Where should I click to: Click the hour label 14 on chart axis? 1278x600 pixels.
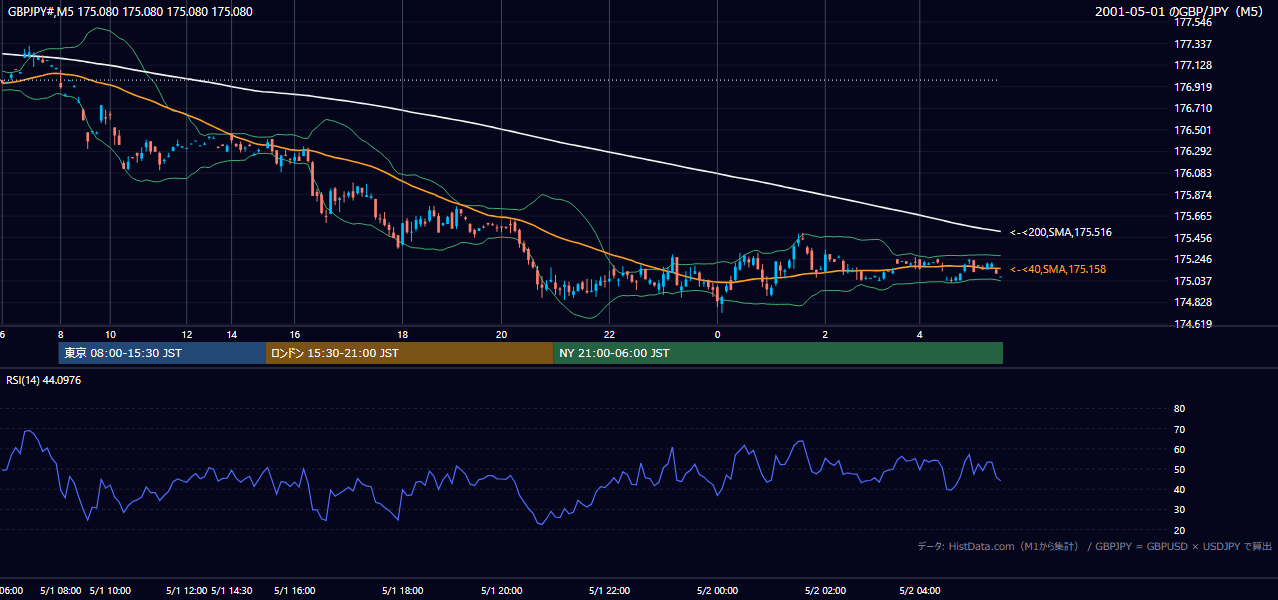pyautogui.click(x=232, y=334)
